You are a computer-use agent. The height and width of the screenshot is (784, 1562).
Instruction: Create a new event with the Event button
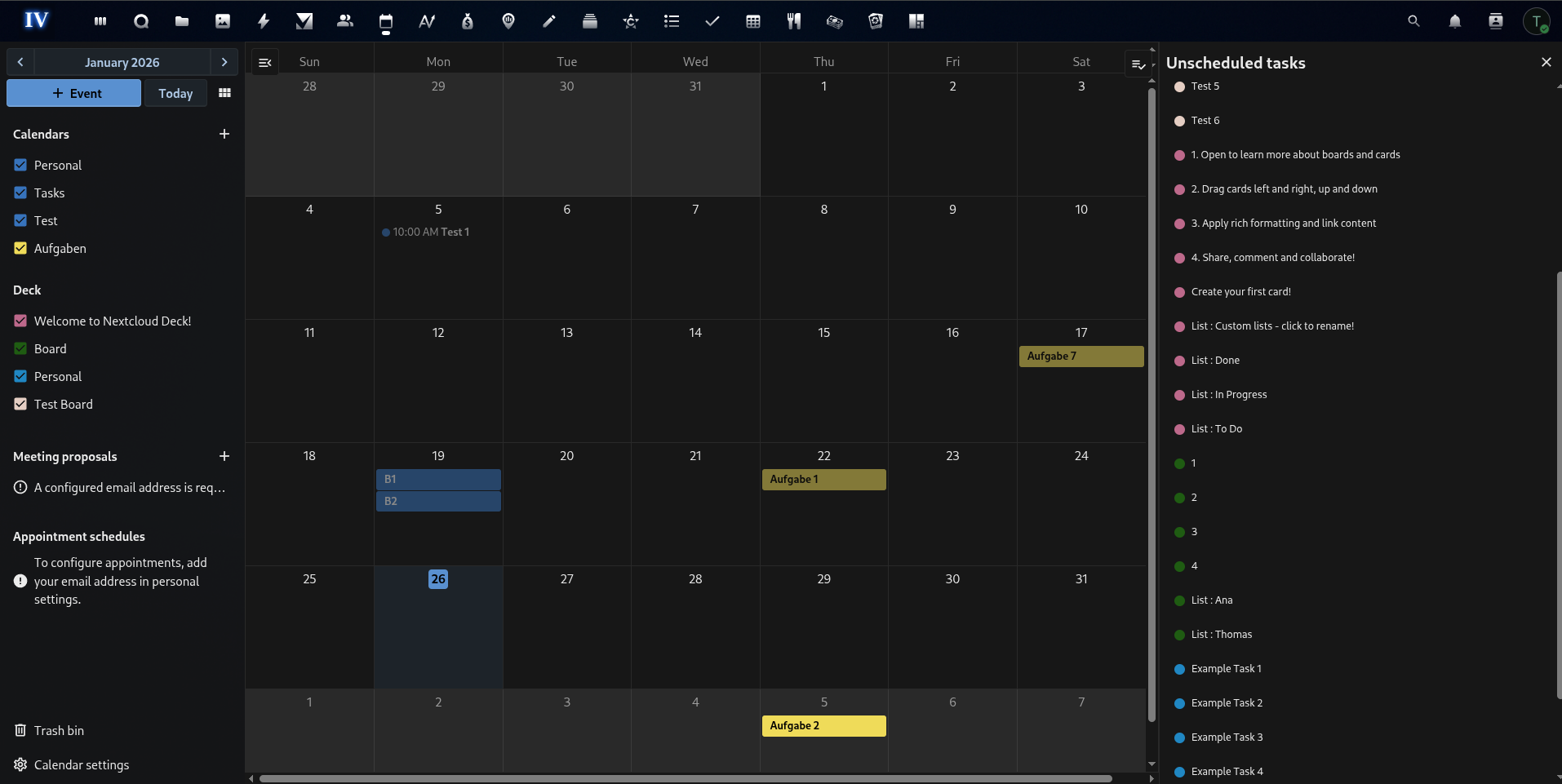point(73,93)
